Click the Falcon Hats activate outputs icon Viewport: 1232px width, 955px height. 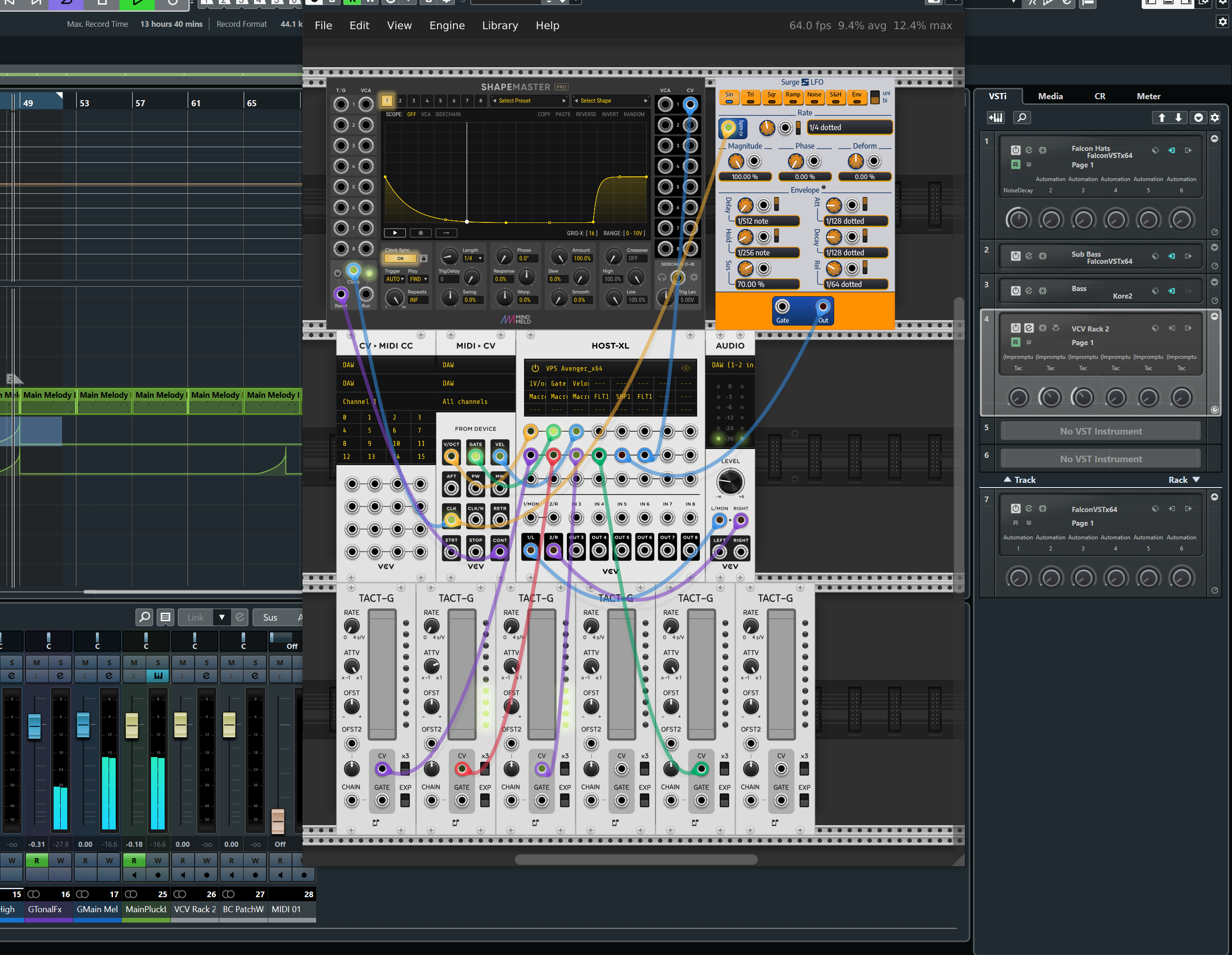tap(1188, 150)
